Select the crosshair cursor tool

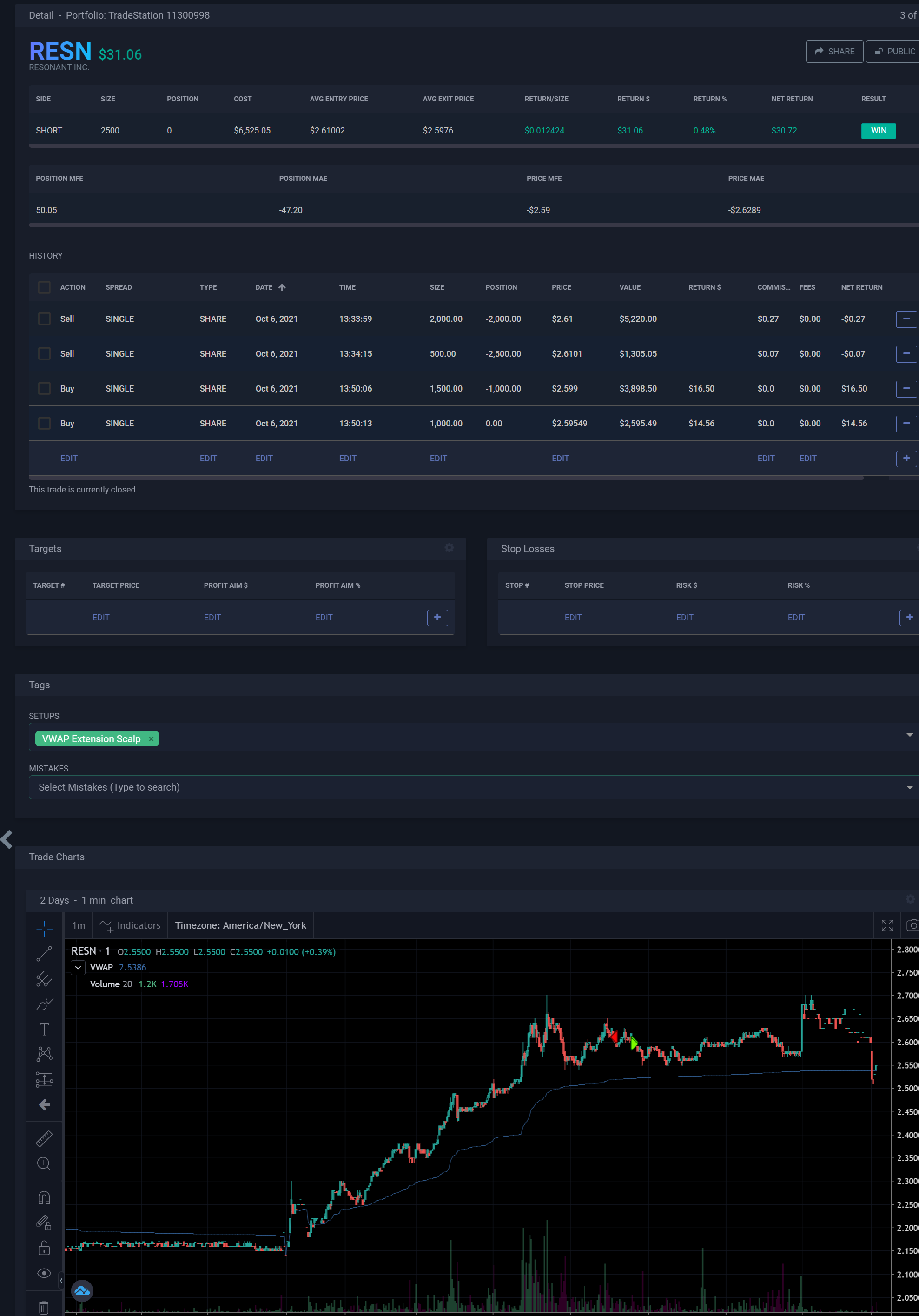click(x=44, y=928)
